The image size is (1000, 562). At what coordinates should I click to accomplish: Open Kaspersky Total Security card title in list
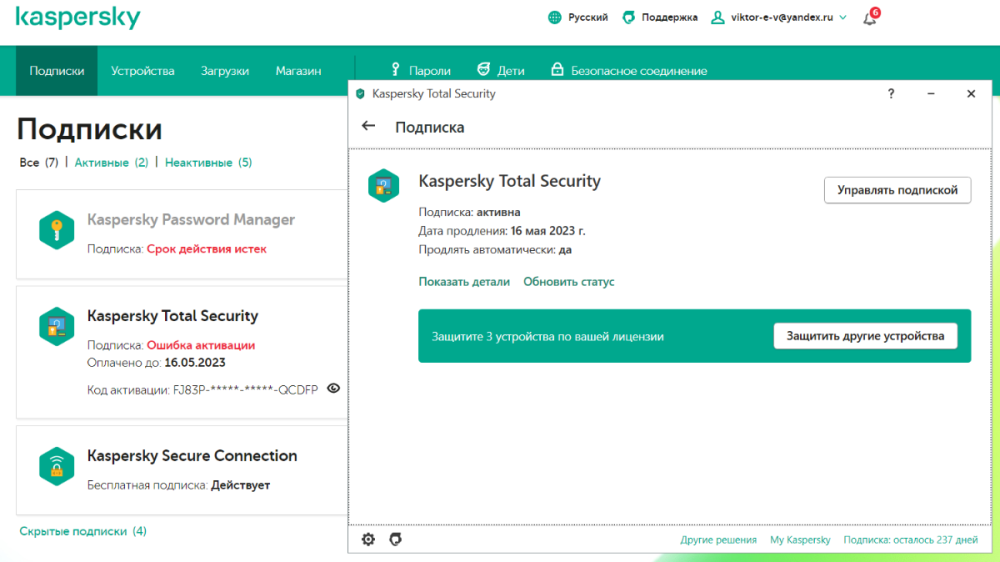[172, 316]
